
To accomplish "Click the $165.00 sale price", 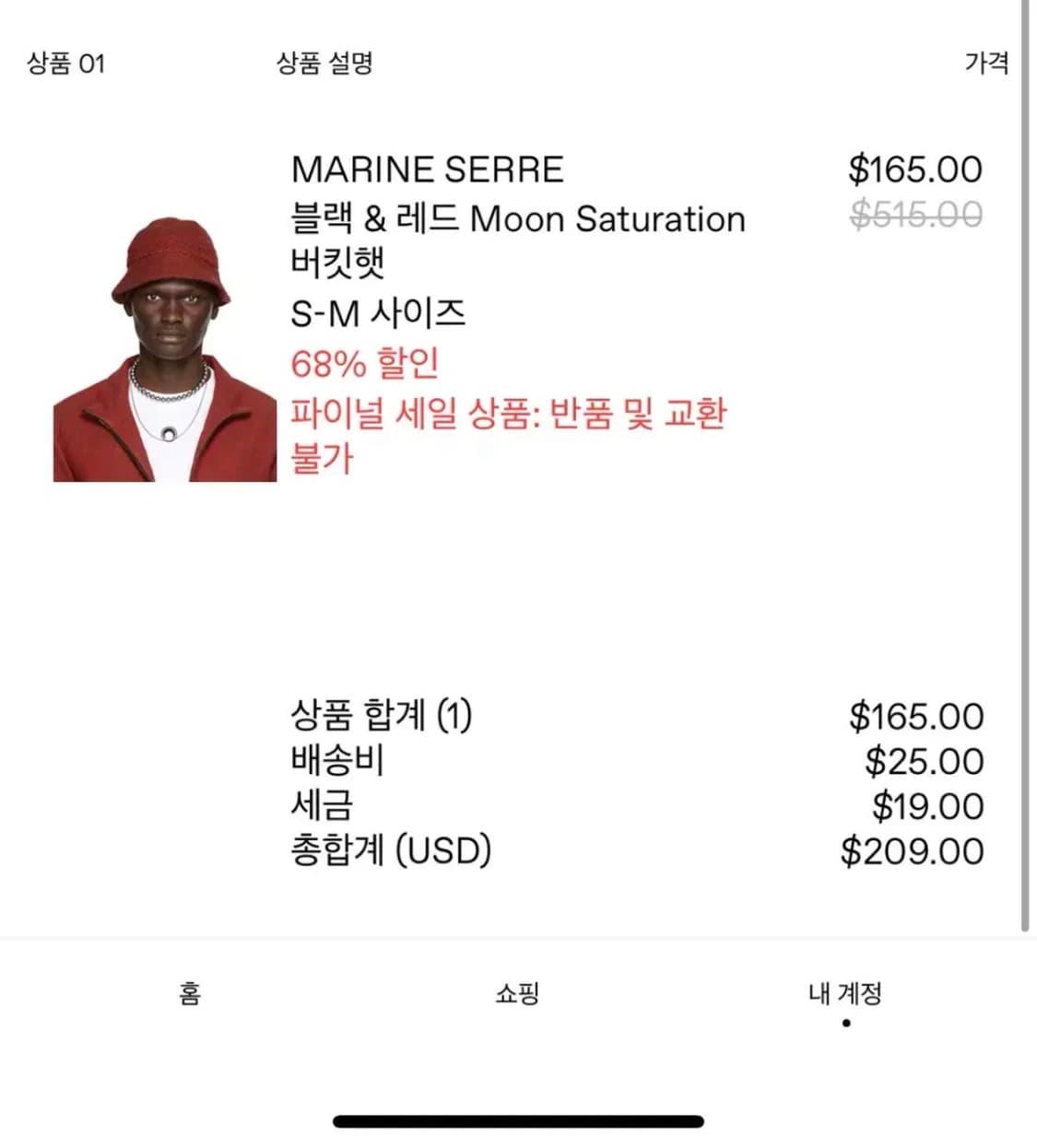I will [x=917, y=169].
